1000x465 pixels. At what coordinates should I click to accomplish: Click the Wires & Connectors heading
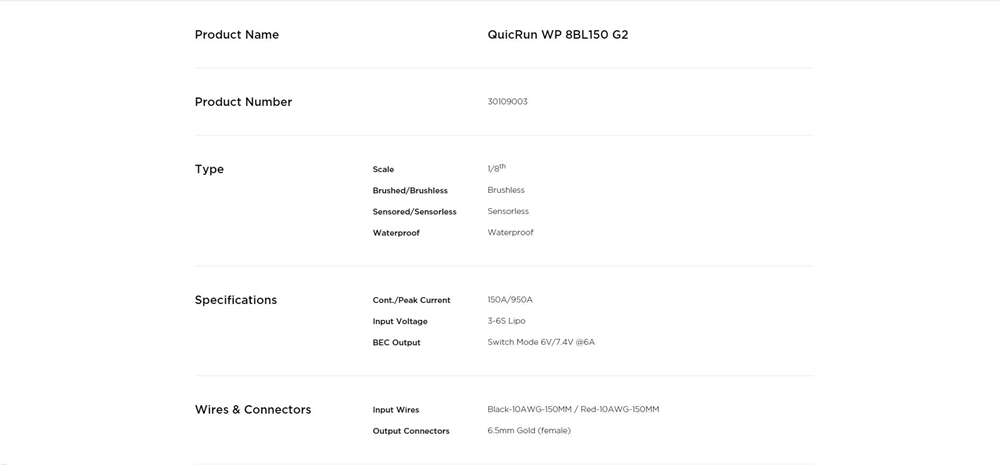click(253, 410)
